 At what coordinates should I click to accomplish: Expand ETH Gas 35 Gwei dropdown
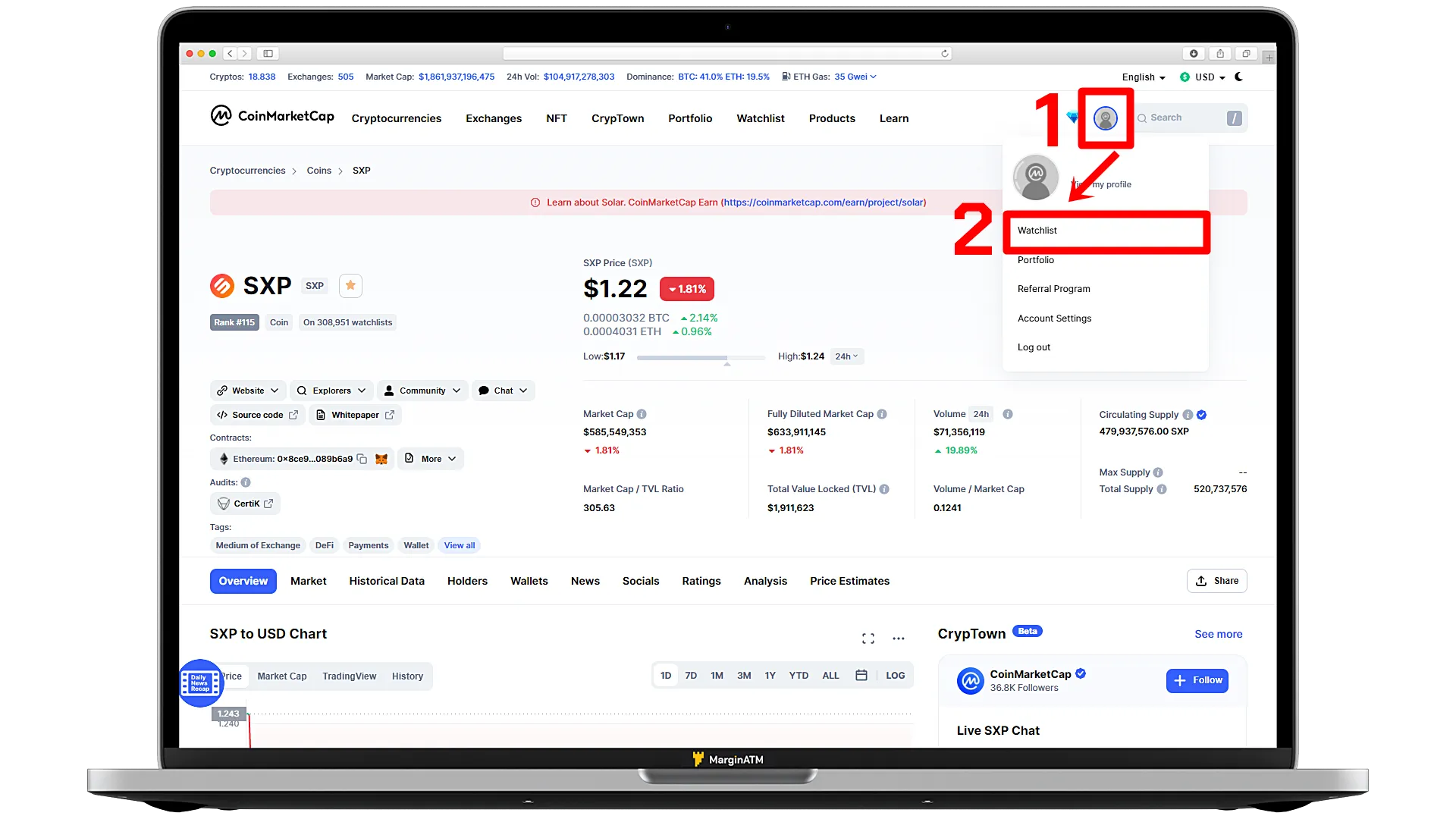(855, 77)
